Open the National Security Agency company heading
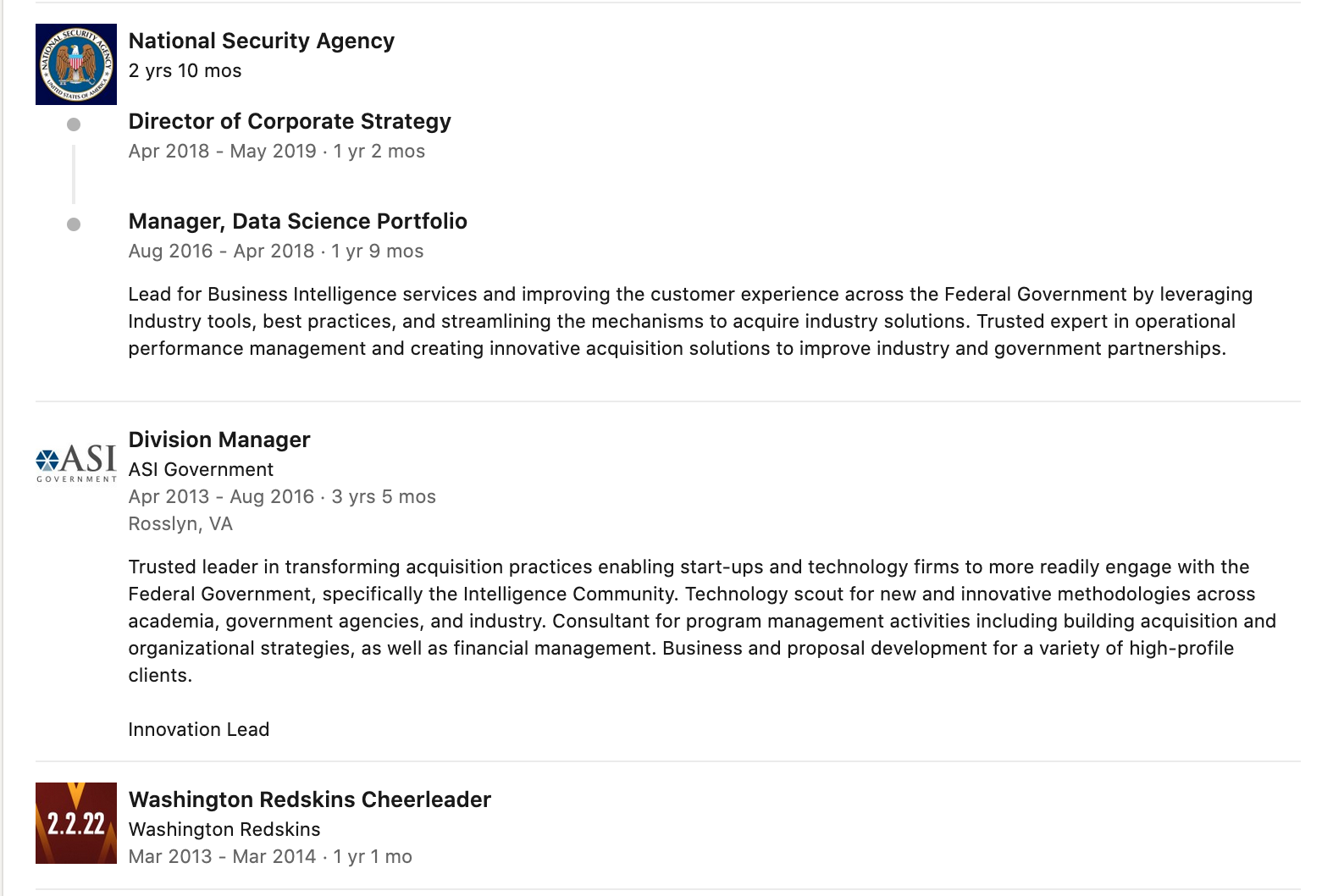The width and height of the screenshot is (1333, 896). click(262, 41)
